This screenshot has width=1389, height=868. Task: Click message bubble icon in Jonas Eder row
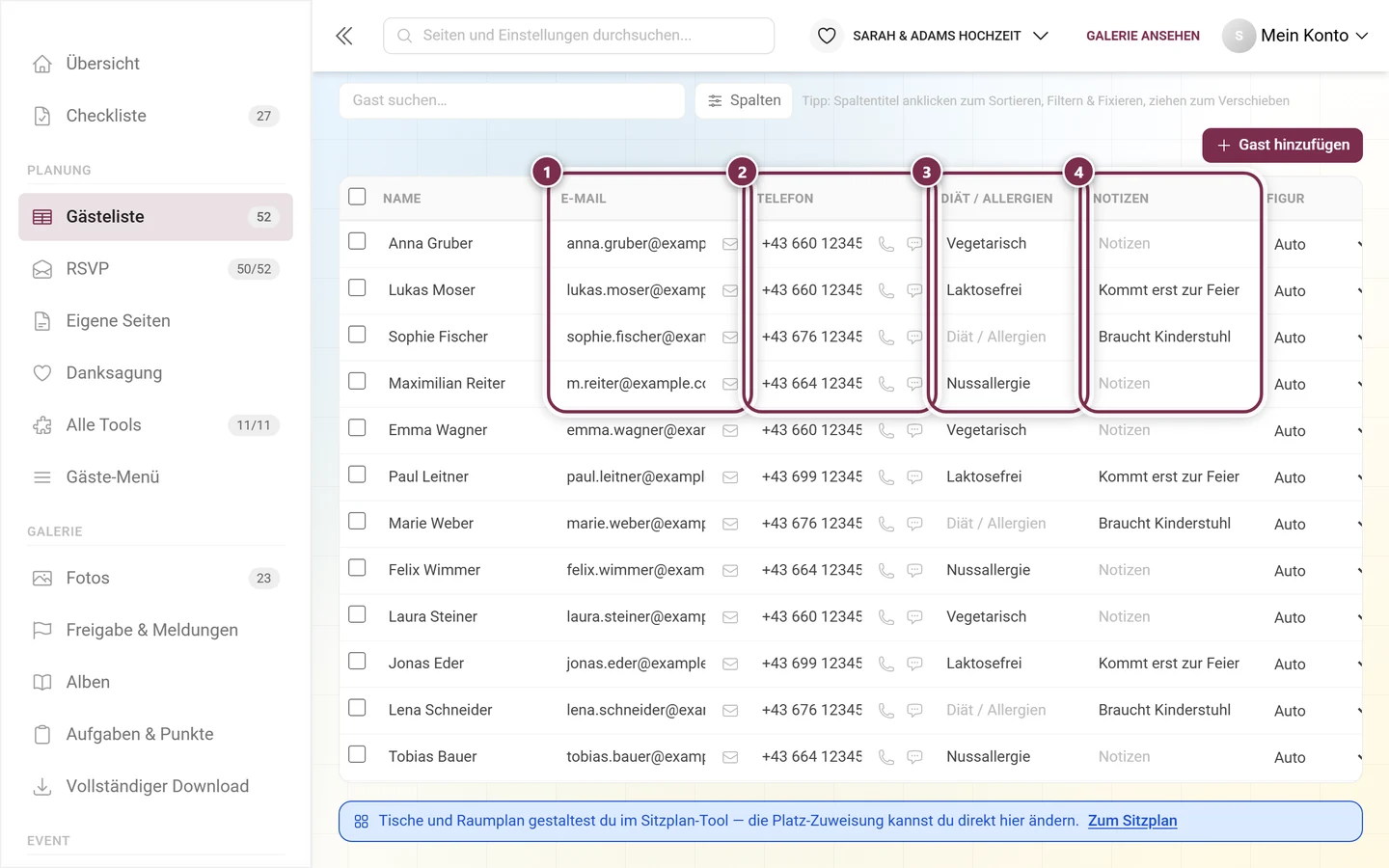(x=914, y=664)
